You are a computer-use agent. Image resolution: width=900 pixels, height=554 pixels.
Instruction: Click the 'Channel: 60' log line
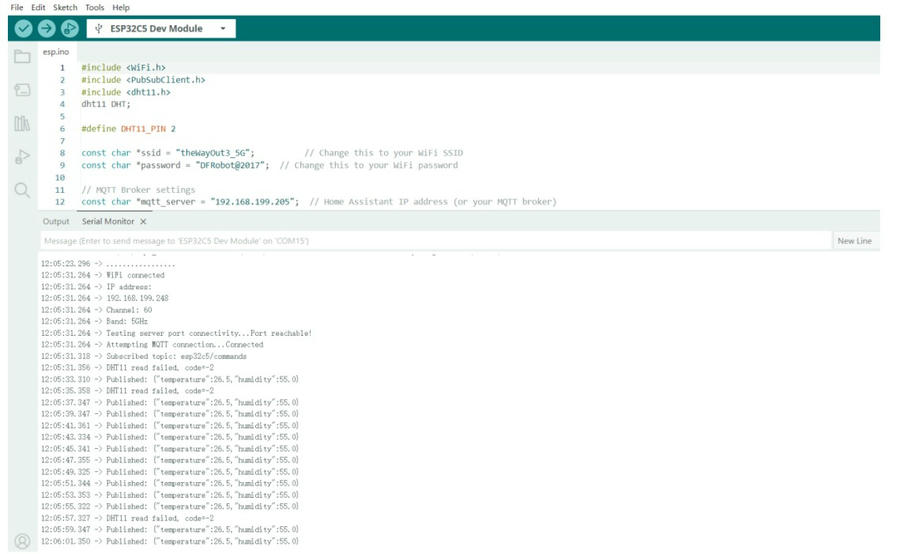[x=96, y=310]
